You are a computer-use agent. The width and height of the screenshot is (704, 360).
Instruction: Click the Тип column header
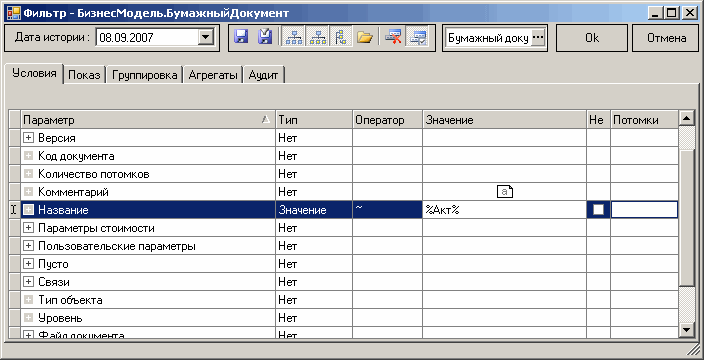point(314,120)
